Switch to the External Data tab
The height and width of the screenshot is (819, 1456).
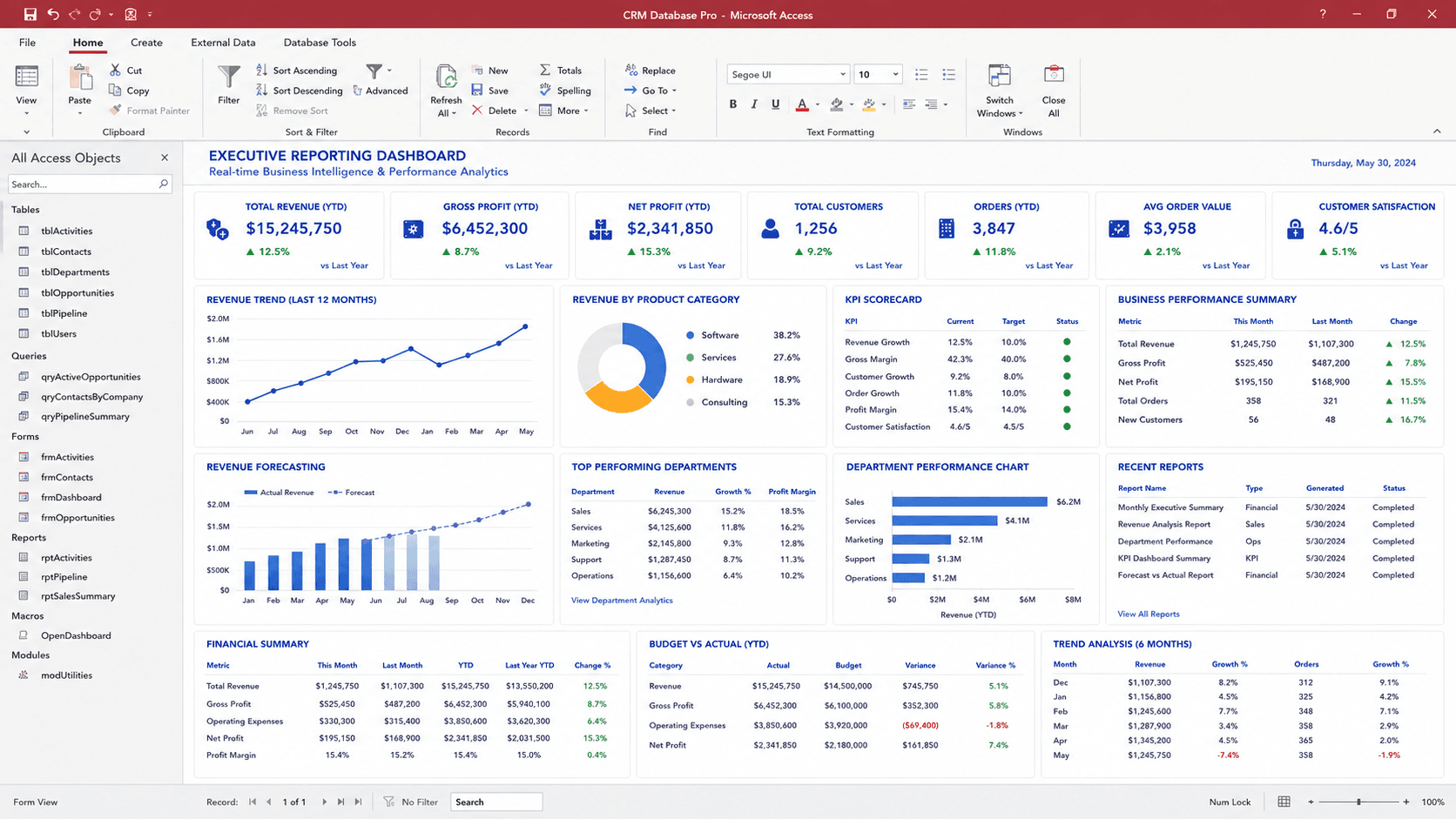pyautogui.click(x=223, y=43)
